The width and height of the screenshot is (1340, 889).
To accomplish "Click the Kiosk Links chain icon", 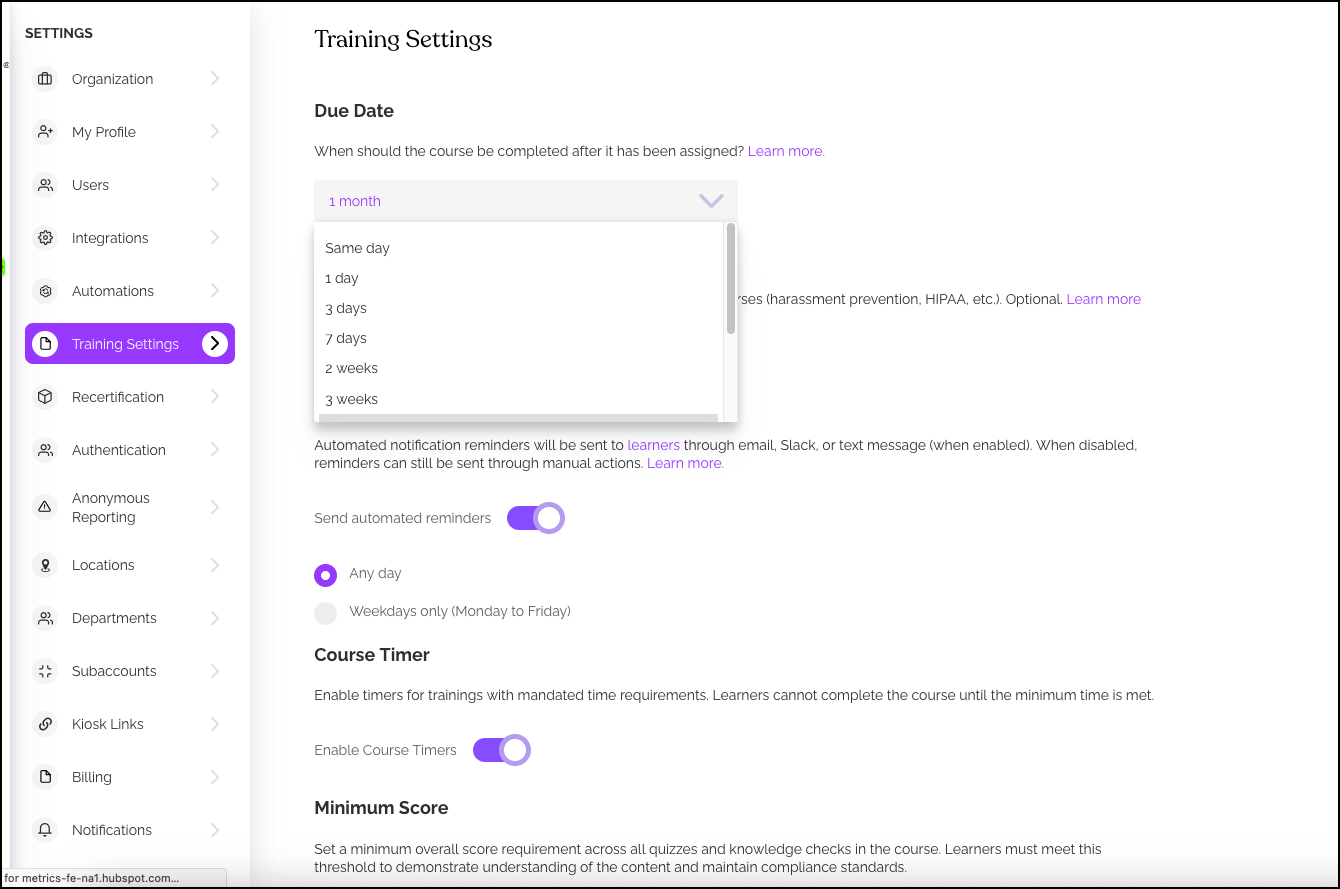I will coord(45,724).
